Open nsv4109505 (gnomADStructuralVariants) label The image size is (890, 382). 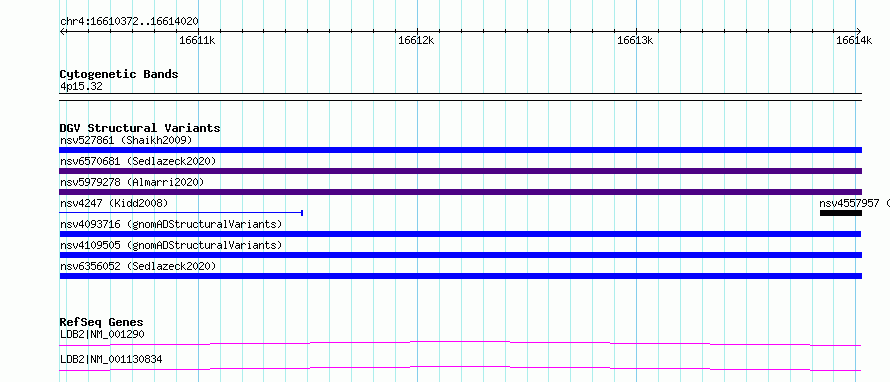point(171,245)
